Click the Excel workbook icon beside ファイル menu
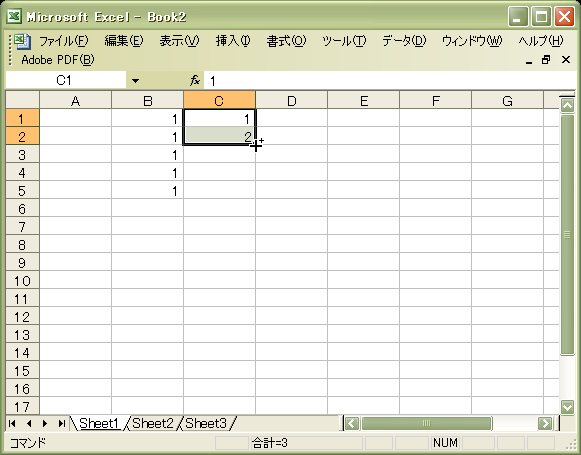The width and height of the screenshot is (581, 455). coord(22,41)
